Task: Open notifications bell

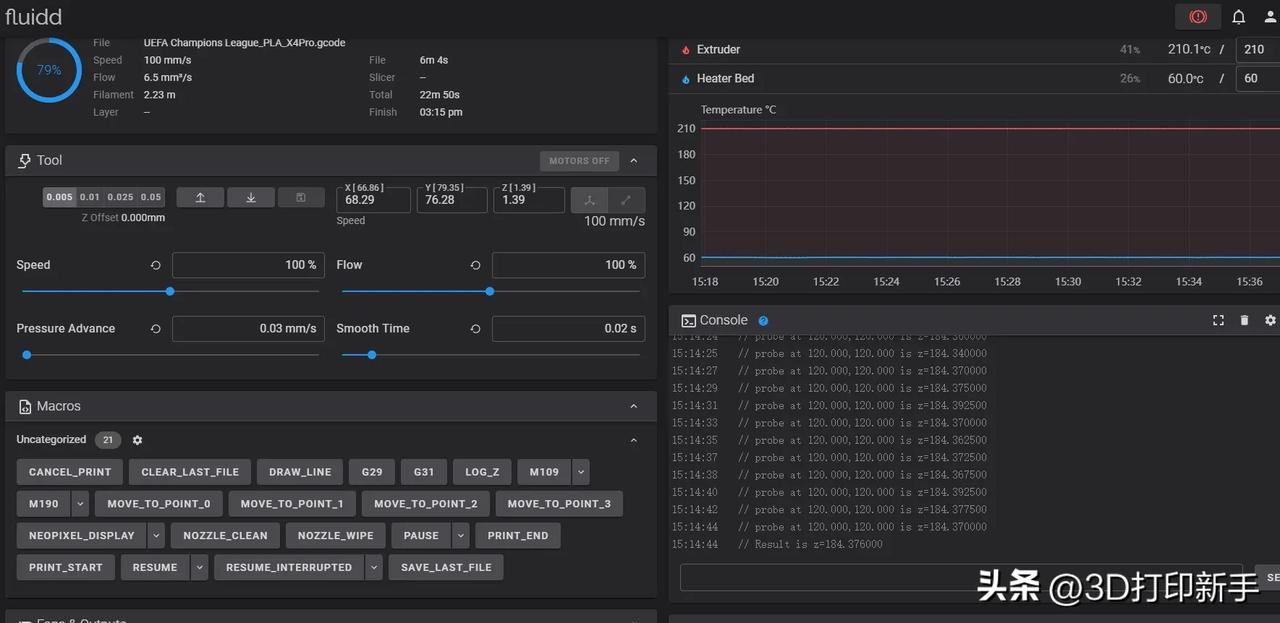Action: (1238, 17)
